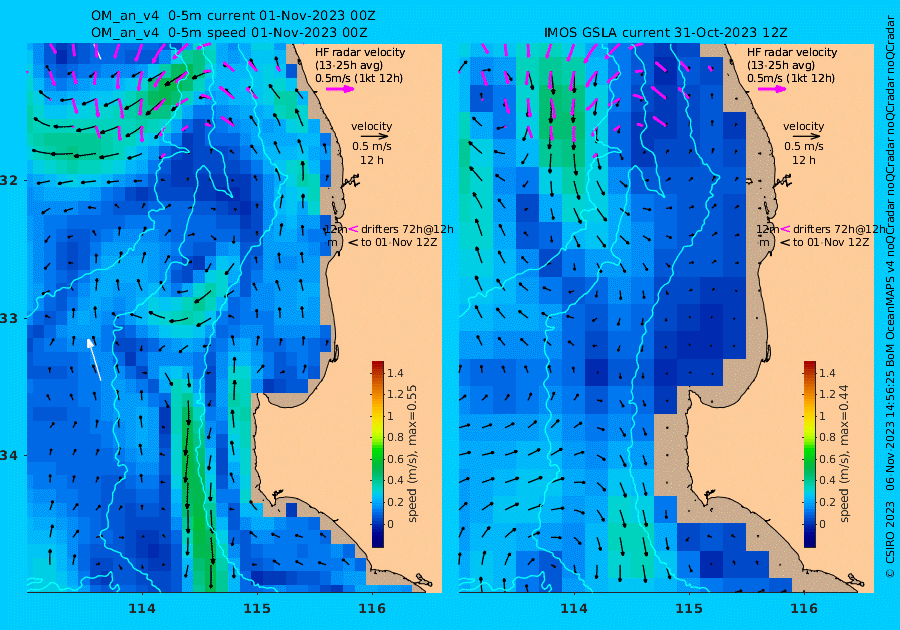The height and width of the screenshot is (630, 900).
Task: Click the black velocity arrow in right map legend
Action: (806, 137)
